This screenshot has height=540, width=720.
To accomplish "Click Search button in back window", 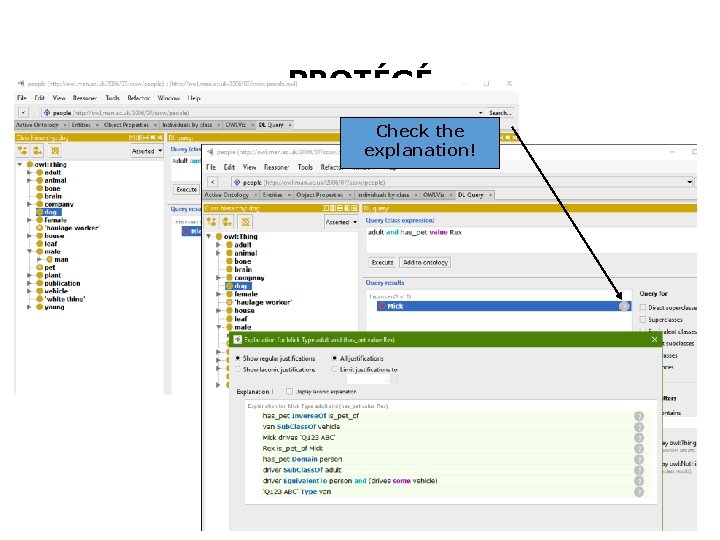I will pyautogui.click(x=500, y=112).
